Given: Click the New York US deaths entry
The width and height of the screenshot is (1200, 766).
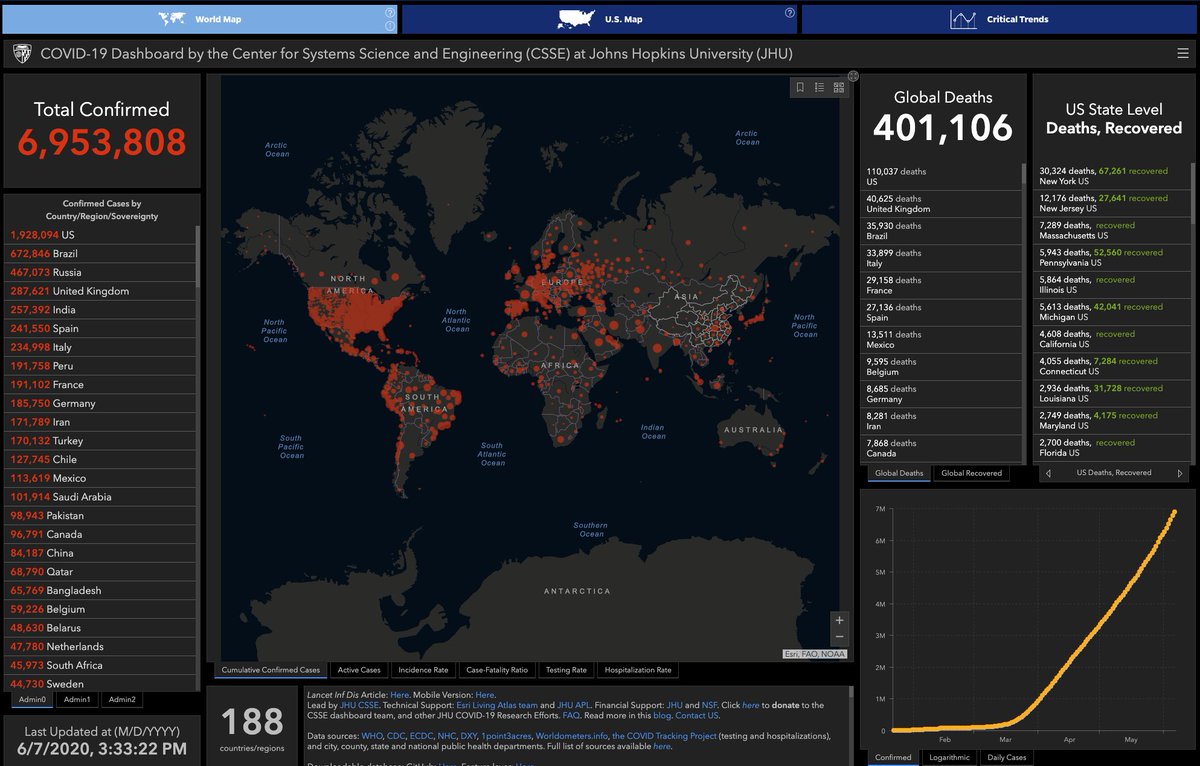Looking at the screenshot, I should tap(1112, 176).
